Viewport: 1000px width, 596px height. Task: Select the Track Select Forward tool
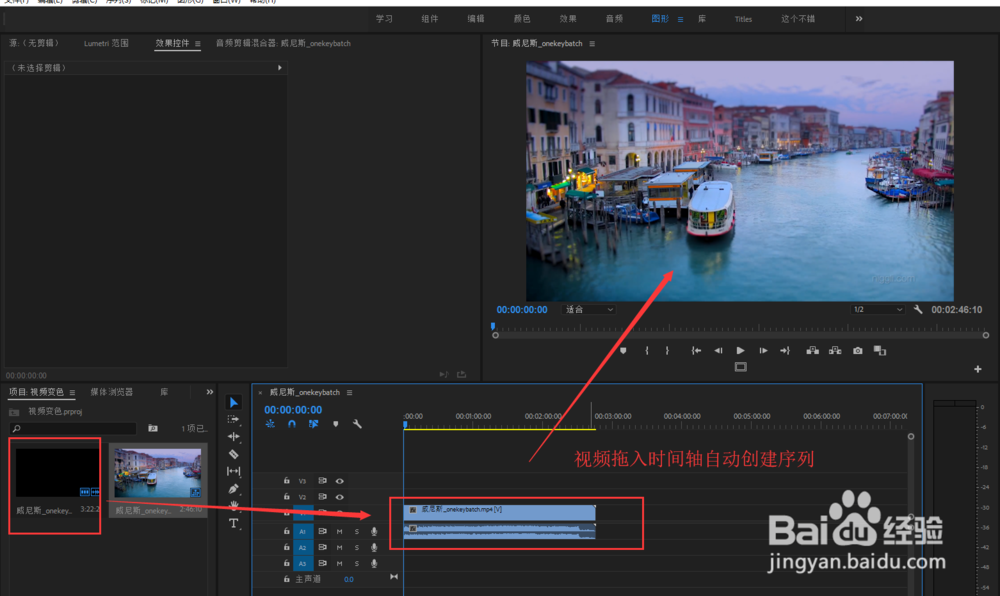point(233,419)
